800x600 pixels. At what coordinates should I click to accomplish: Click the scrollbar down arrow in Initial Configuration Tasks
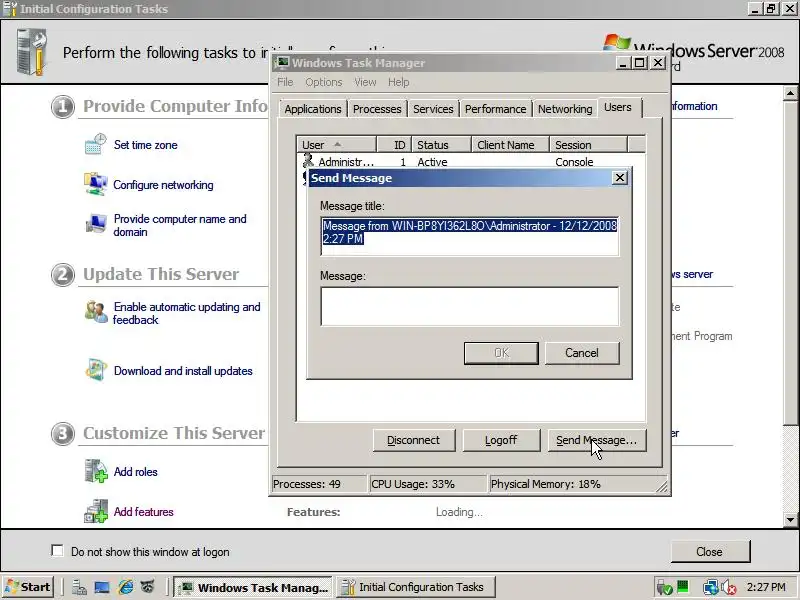(x=790, y=520)
